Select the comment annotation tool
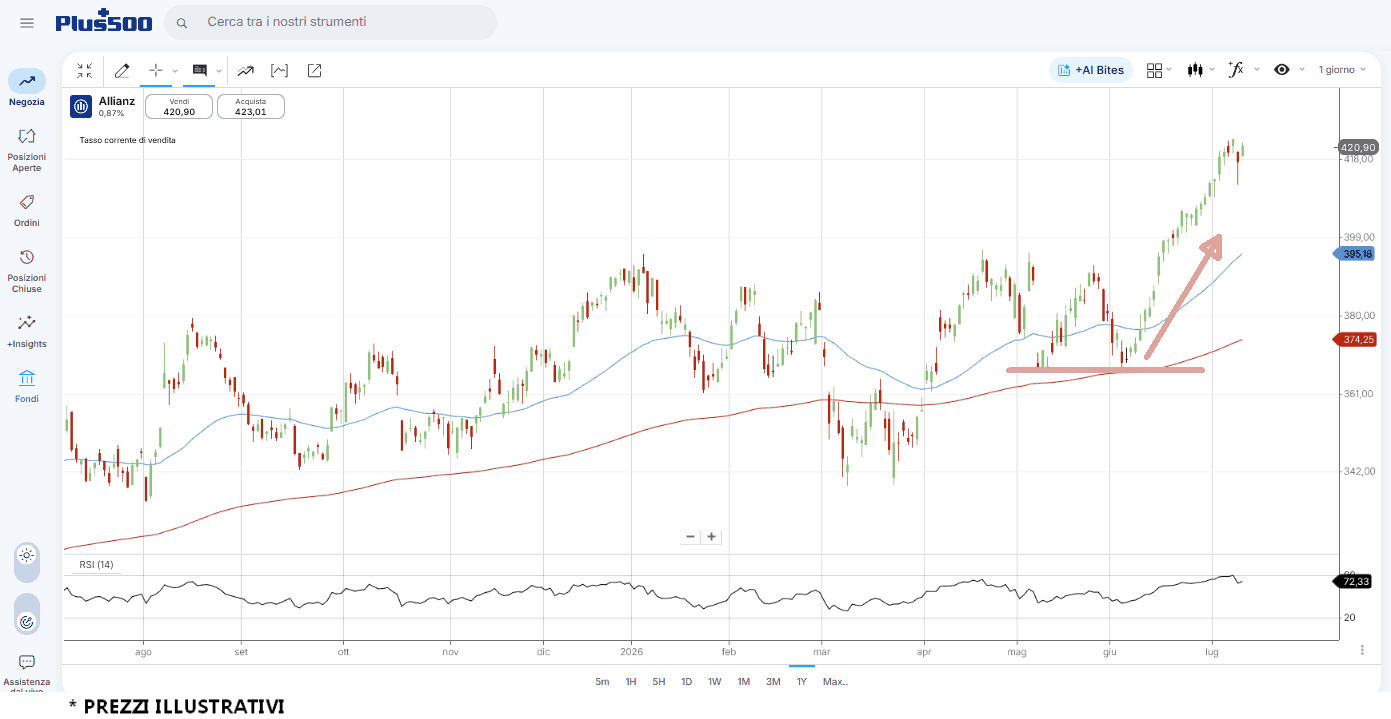 (199, 71)
